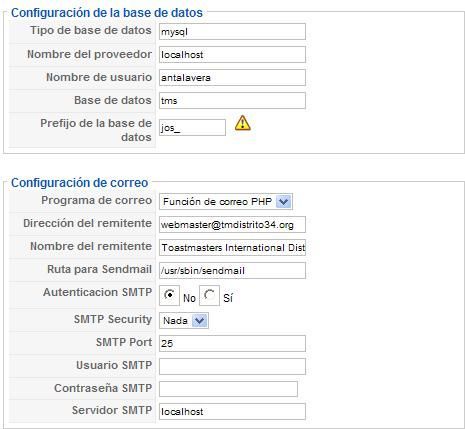Select the Ruta para Sendmail field
Screen dimensions: 465x429
232,271
